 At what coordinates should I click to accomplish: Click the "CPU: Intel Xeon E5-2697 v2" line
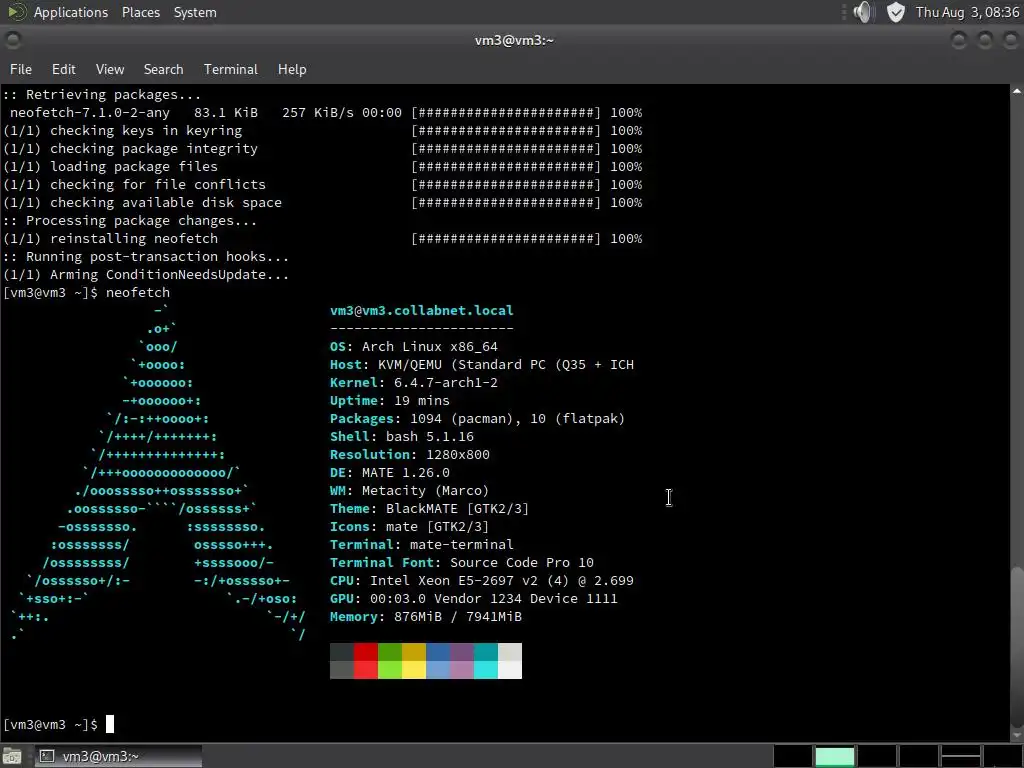[x=482, y=581]
